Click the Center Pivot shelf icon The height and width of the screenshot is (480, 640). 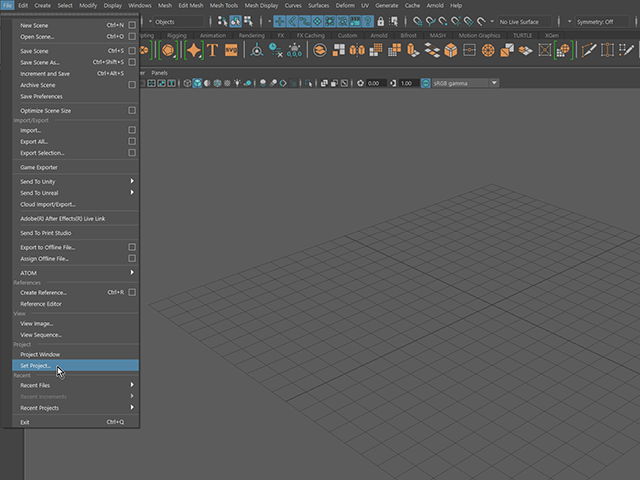(x=257, y=51)
